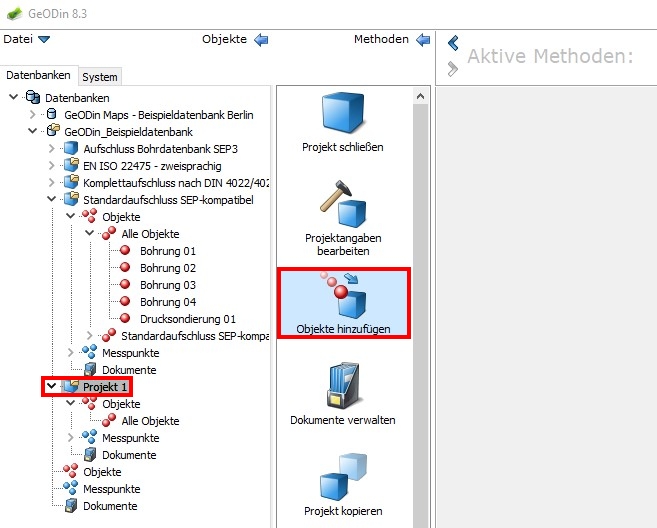The width and height of the screenshot is (657, 528).
Task: Collapse the Projekt 1 tree node
Action: coord(52,386)
